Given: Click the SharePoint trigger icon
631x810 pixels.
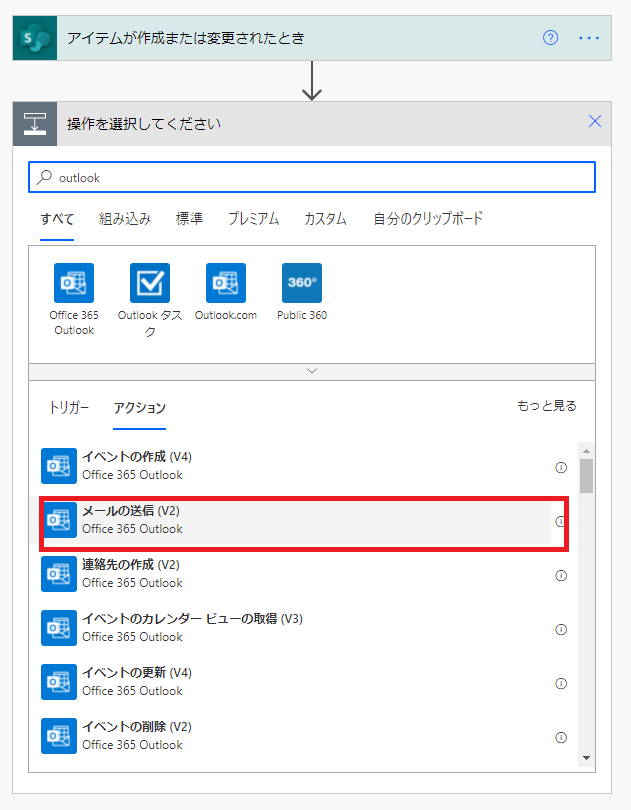Looking at the screenshot, I should pyautogui.click(x=35, y=38).
